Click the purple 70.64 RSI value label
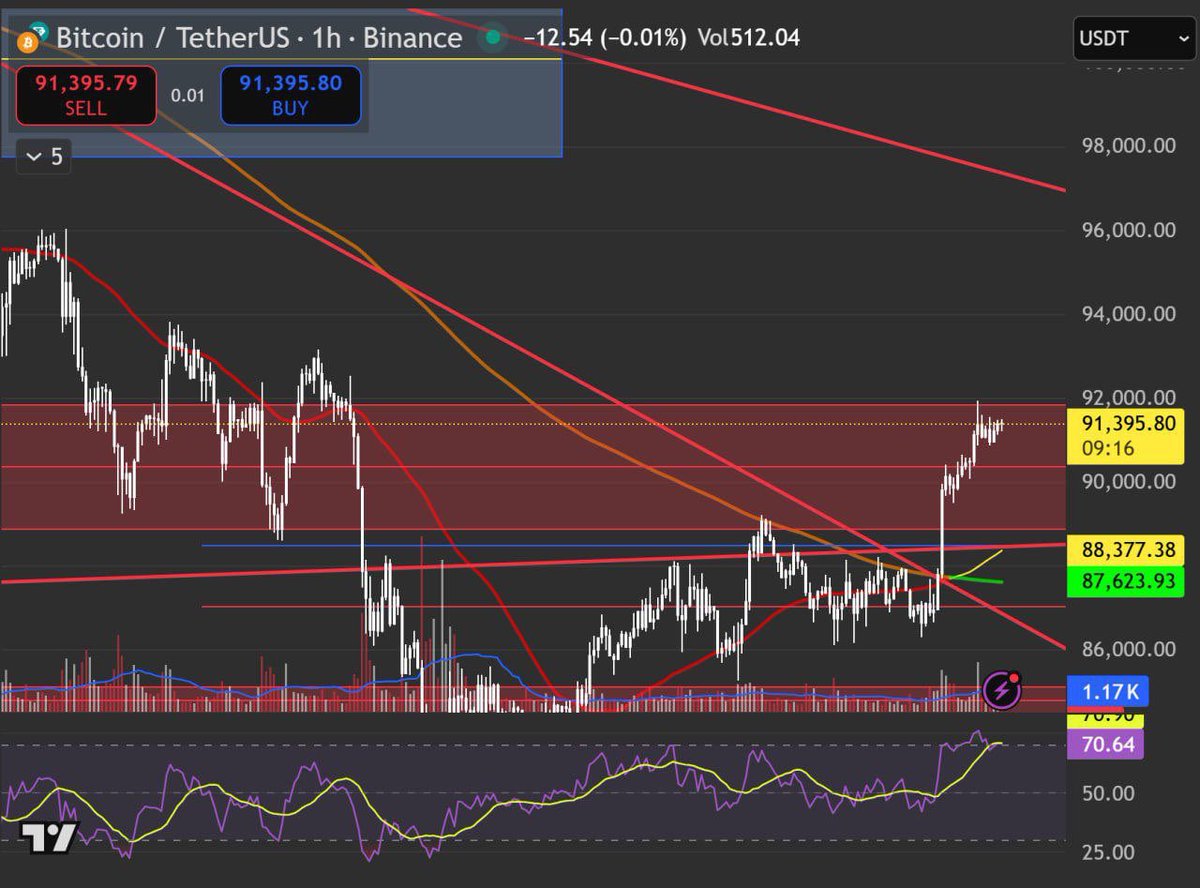This screenshot has height=888, width=1200. click(x=1108, y=744)
